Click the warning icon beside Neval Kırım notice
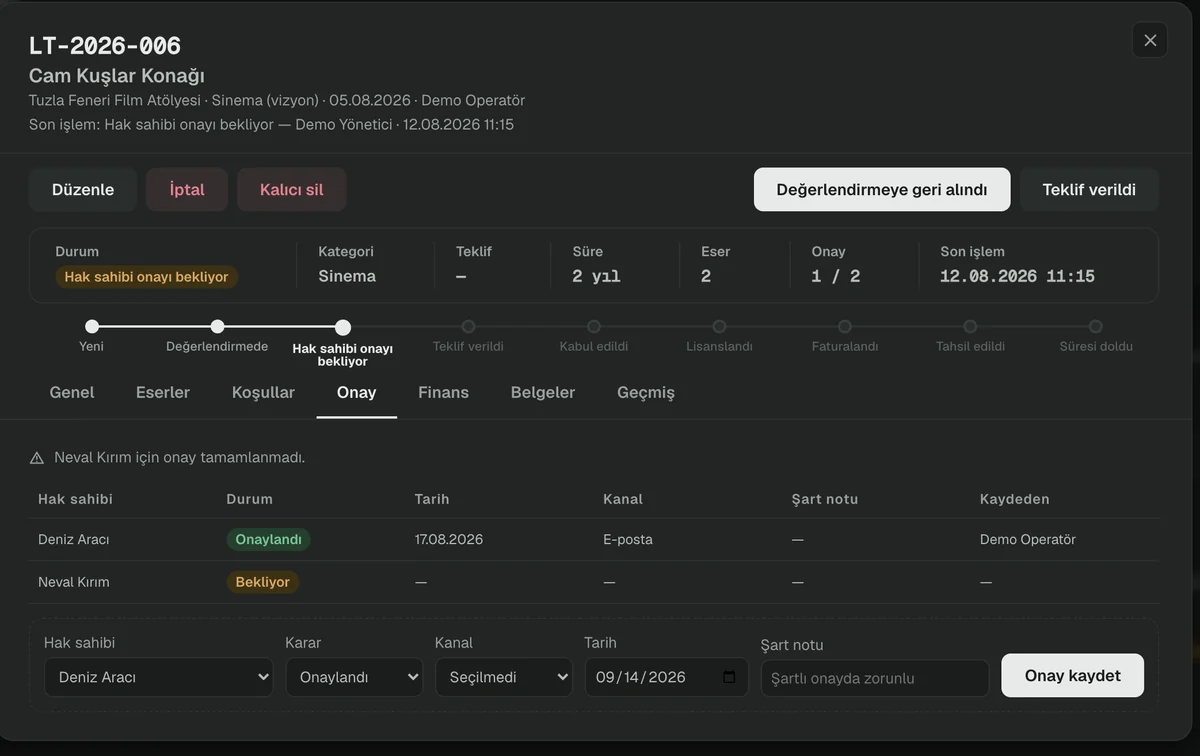1200x756 pixels. pos(37,458)
